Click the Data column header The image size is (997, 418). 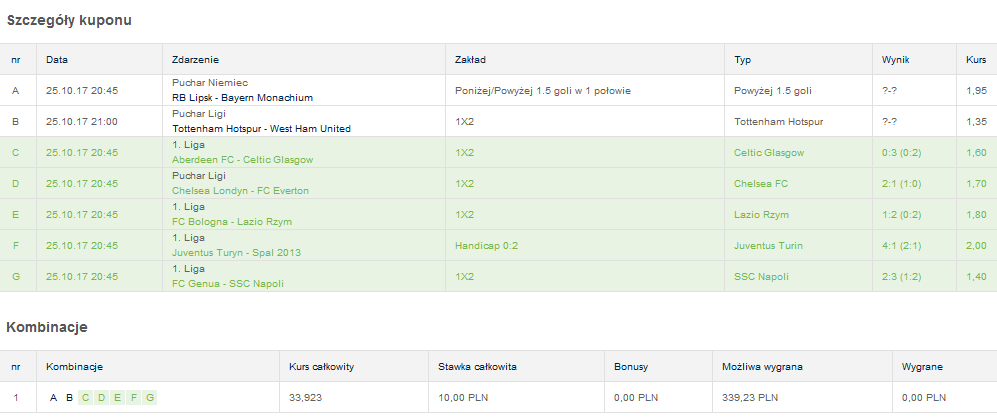pyautogui.click(x=57, y=60)
